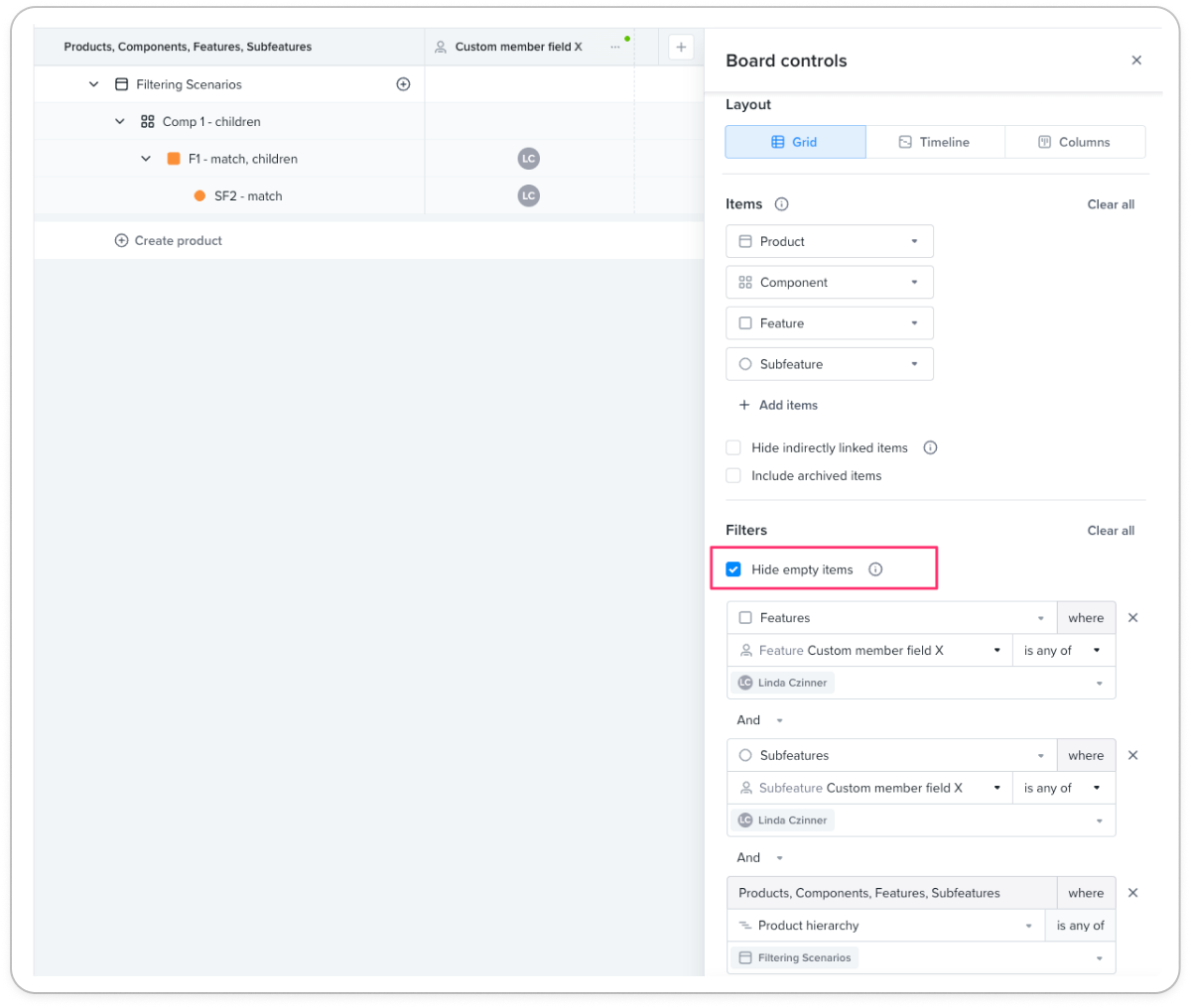The image size is (1191, 1008).
Task: Click info icon next to Hide empty items
Action: (875, 569)
